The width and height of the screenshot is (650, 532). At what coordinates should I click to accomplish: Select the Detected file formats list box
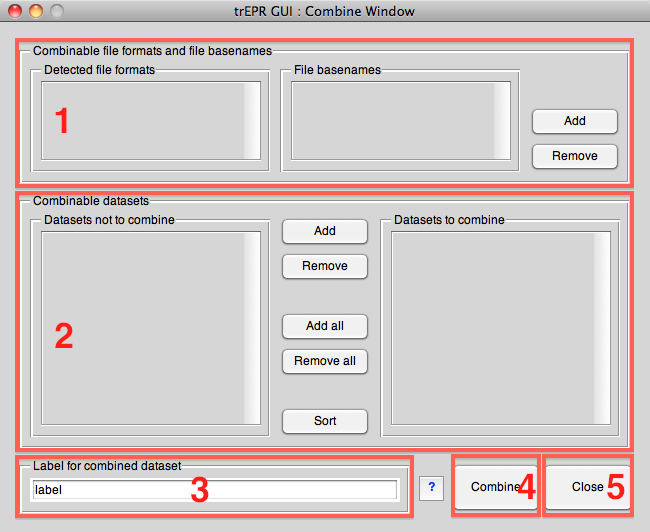coord(142,120)
